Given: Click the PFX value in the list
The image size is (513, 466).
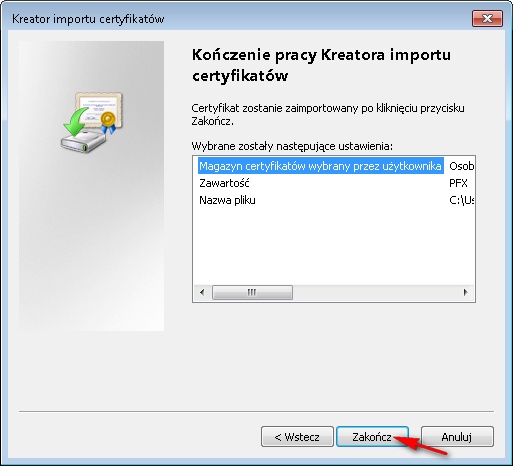Looking at the screenshot, I should point(458,183).
